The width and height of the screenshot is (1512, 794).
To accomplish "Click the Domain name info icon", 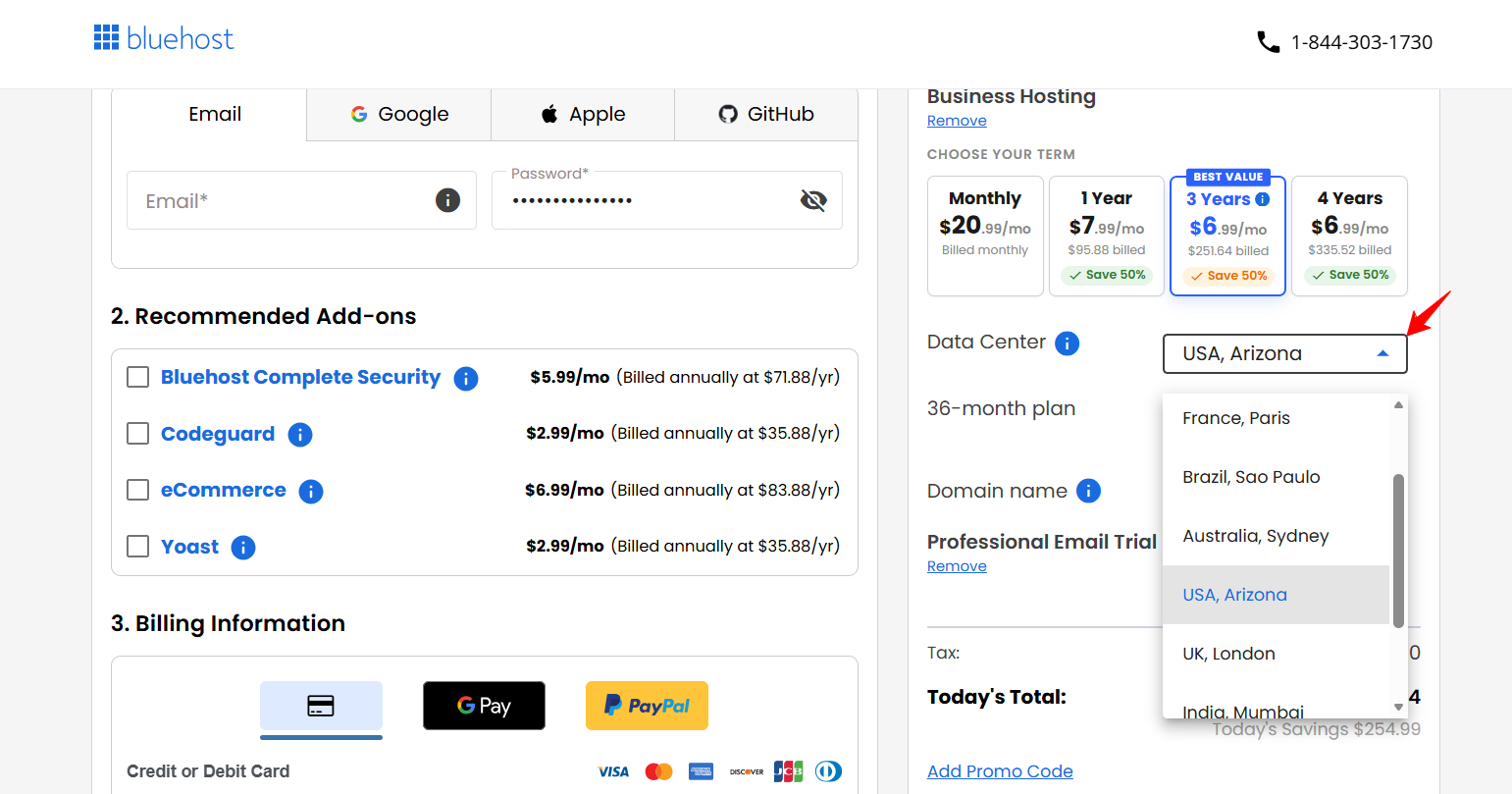I will 1088,491.
